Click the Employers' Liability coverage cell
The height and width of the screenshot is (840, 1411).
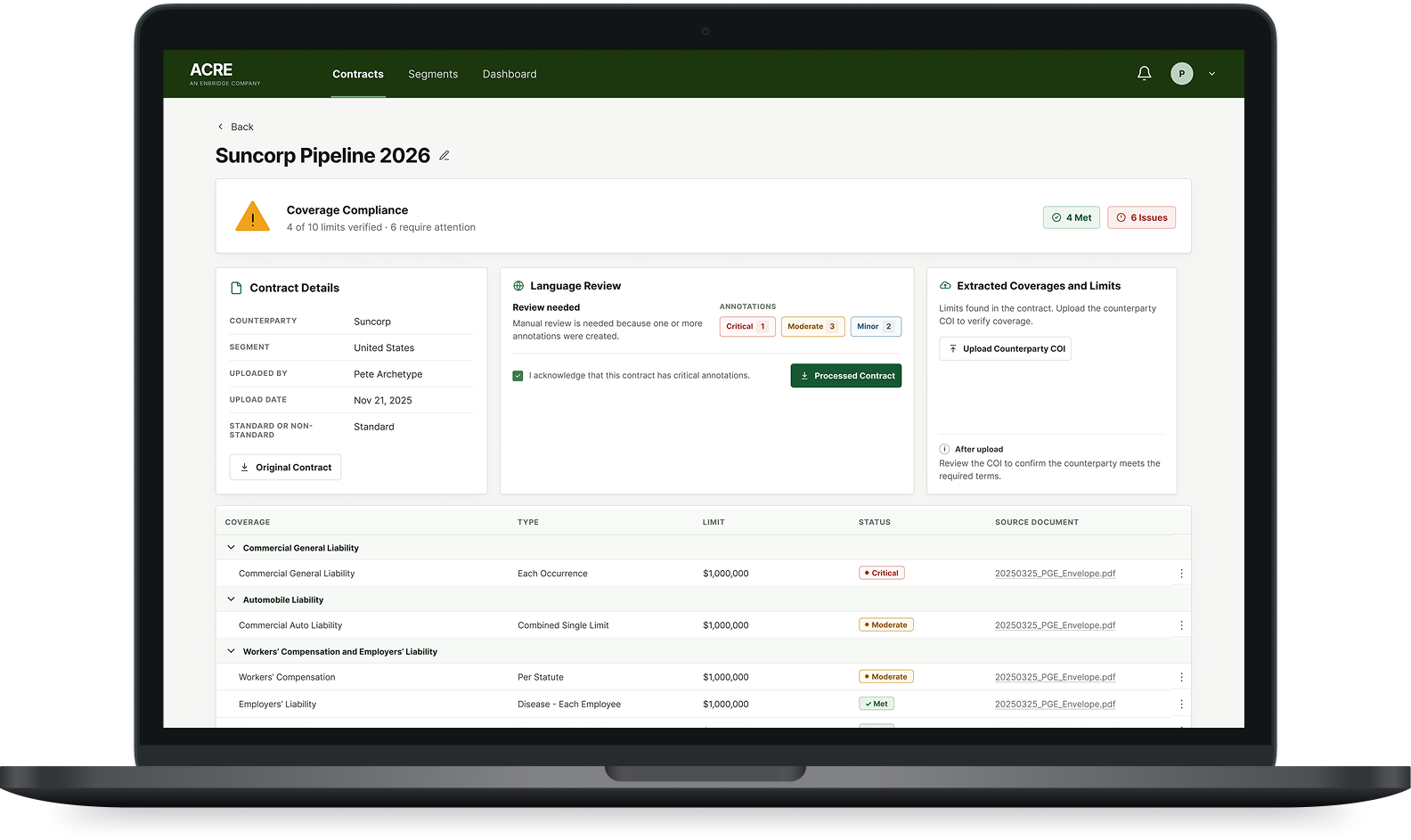point(278,704)
